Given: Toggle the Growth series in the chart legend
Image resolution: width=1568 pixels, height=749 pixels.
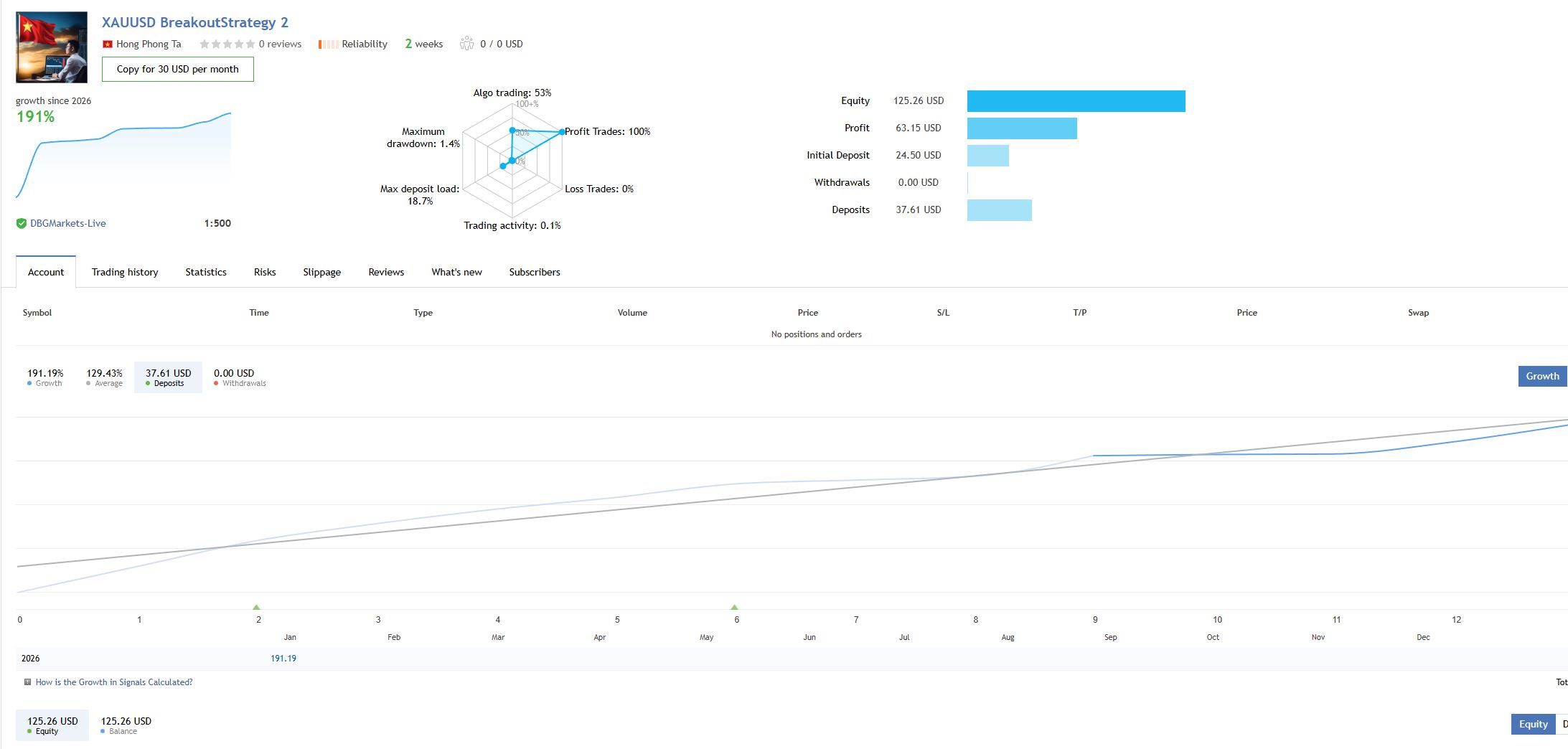Looking at the screenshot, I should click(45, 377).
